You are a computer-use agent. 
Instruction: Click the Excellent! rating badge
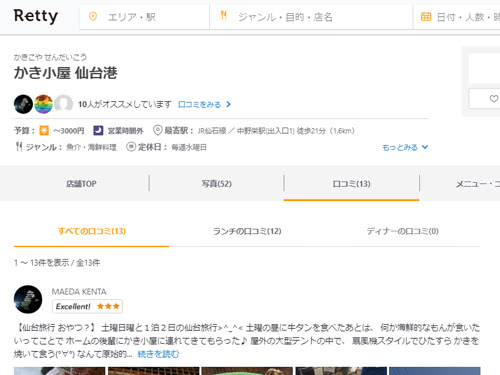(x=87, y=306)
